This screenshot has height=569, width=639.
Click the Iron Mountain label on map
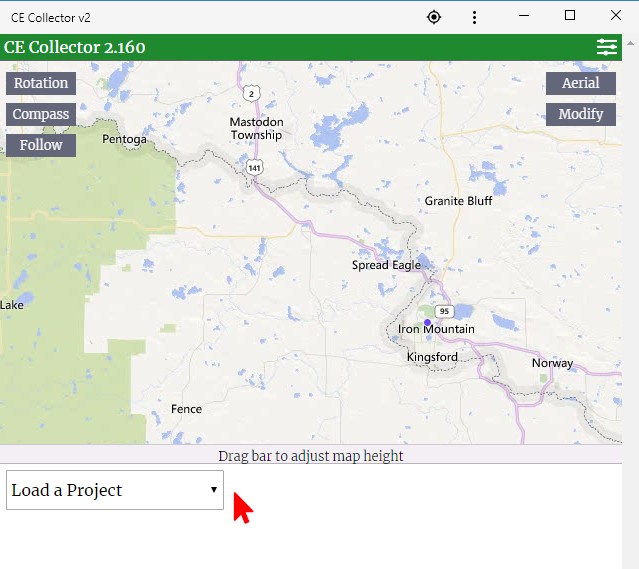coord(436,329)
